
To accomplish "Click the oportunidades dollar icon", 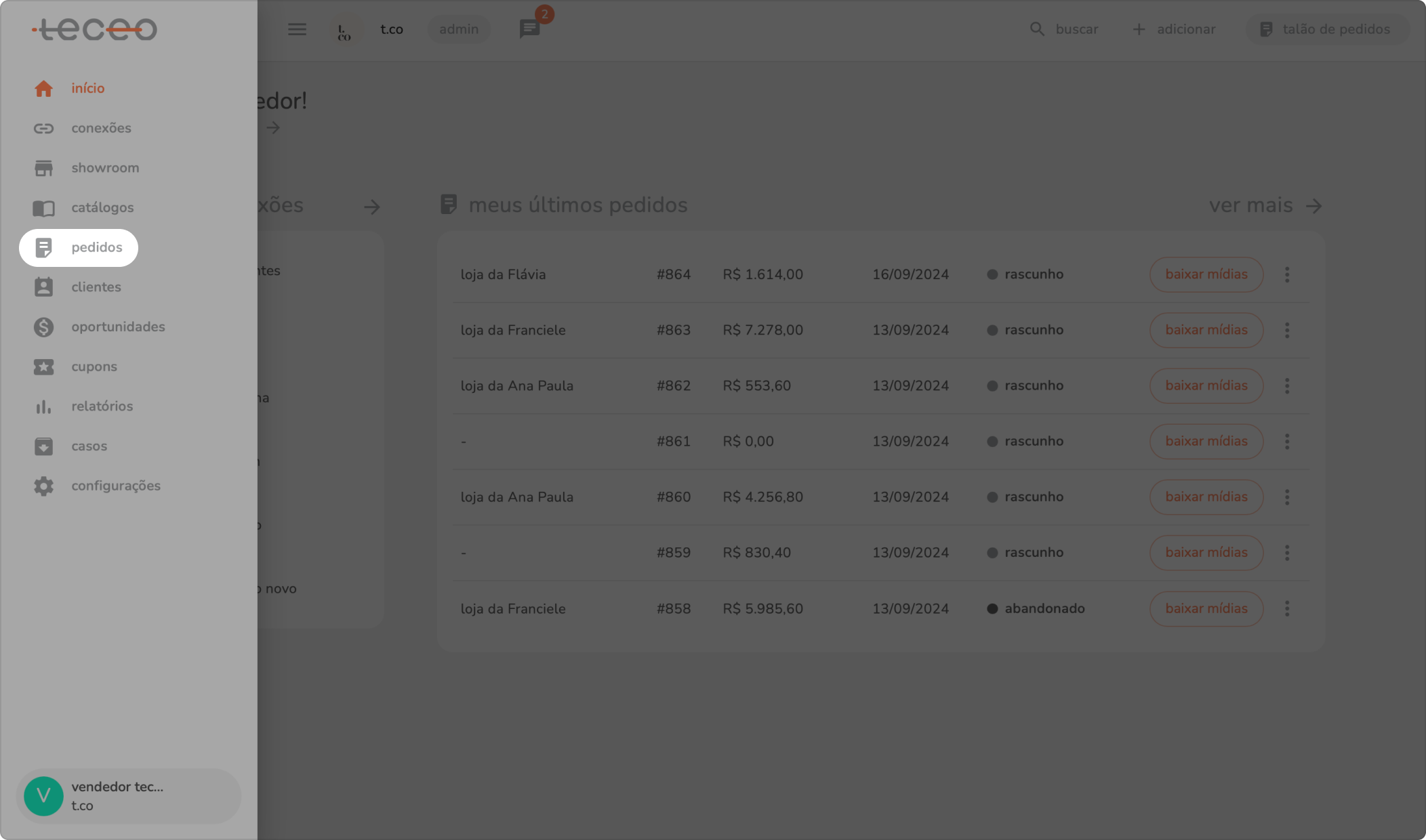I will point(43,327).
